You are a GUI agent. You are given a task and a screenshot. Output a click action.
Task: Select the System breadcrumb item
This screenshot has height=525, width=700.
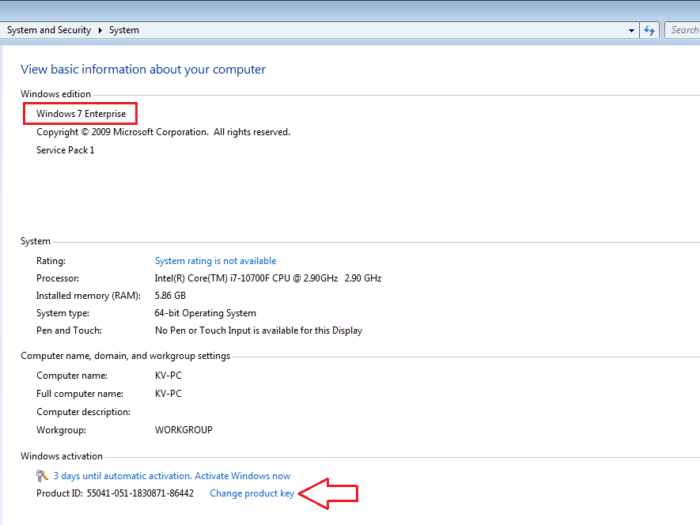coord(124,30)
